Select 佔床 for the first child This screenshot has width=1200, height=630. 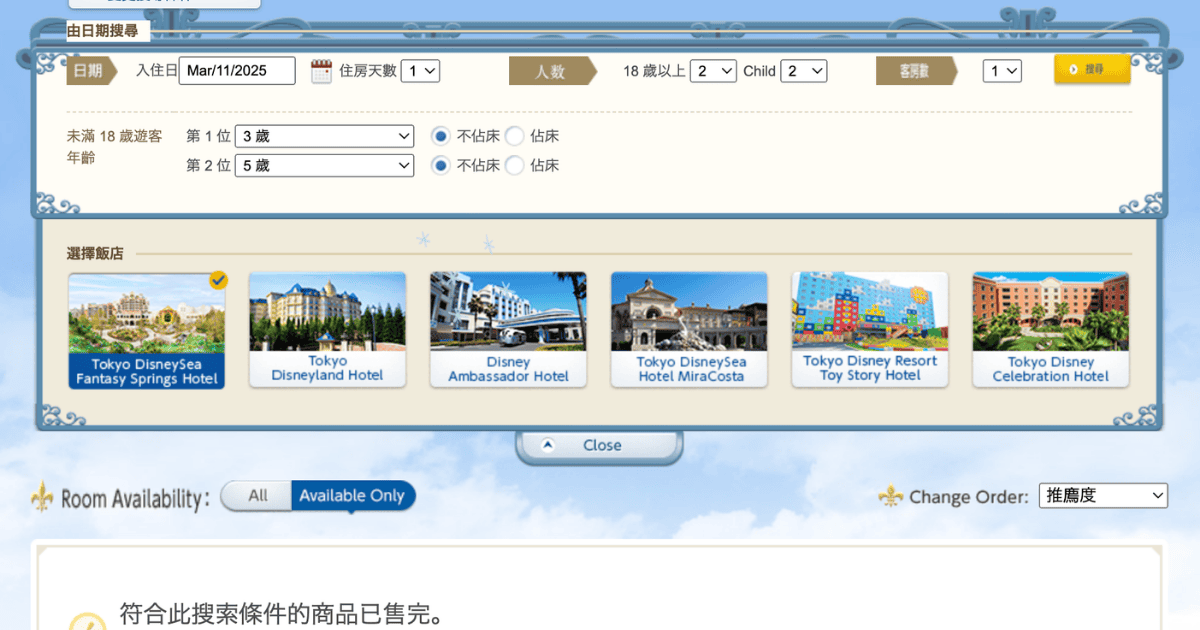(x=514, y=136)
